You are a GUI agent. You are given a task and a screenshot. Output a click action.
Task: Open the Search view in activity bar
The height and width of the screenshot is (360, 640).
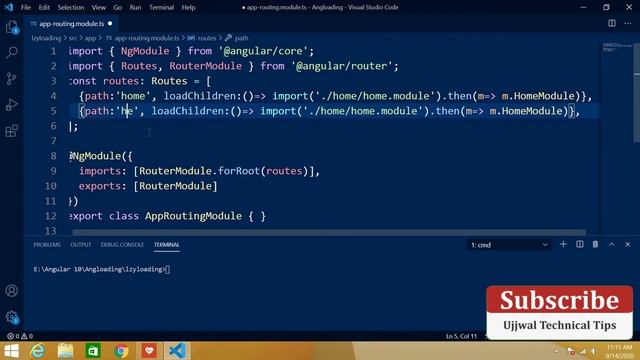click(x=12, y=52)
